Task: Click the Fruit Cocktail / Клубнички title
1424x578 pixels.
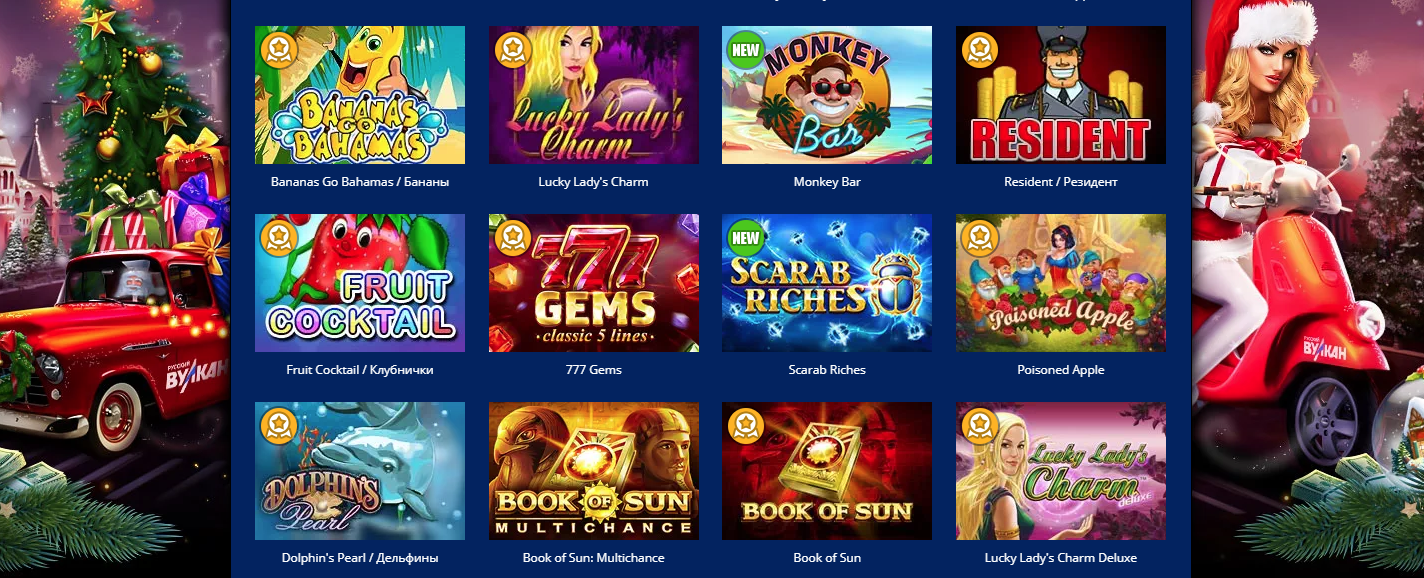Action: click(x=360, y=370)
